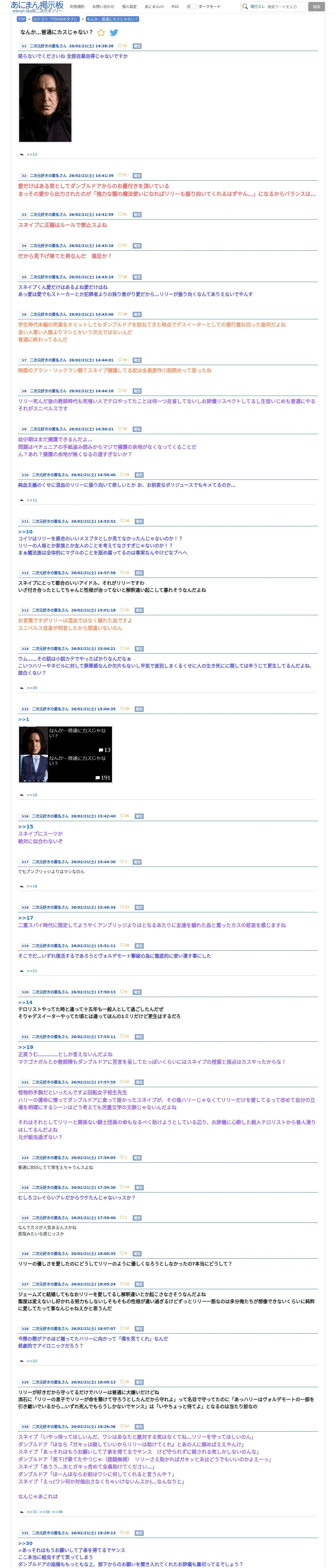This screenshot has height=1568, width=336.
Task: Open the >>20 backlink under post 14
Action: 32,688
